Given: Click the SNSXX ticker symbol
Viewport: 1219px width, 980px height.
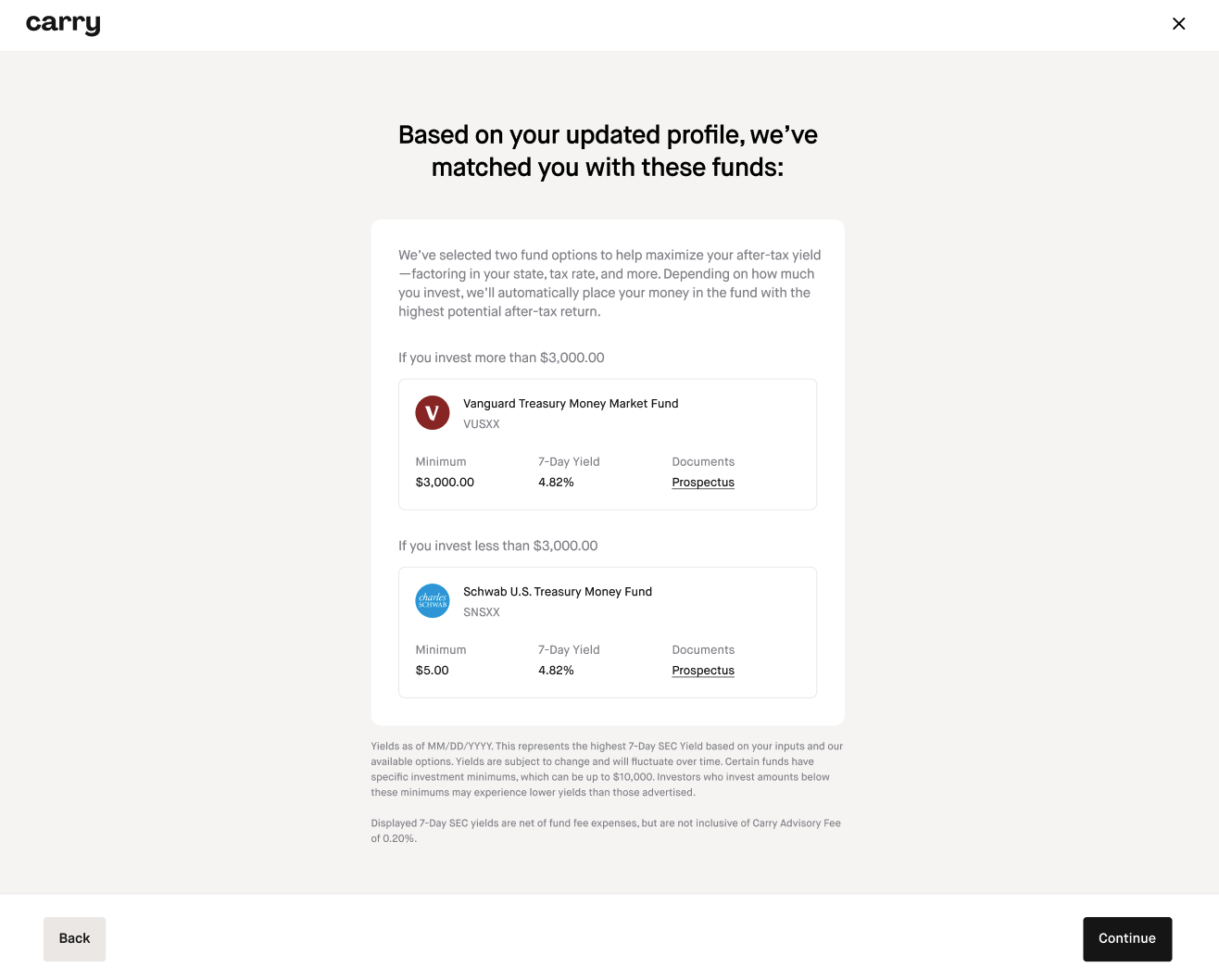Looking at the screenshot, I should point(482,612).
